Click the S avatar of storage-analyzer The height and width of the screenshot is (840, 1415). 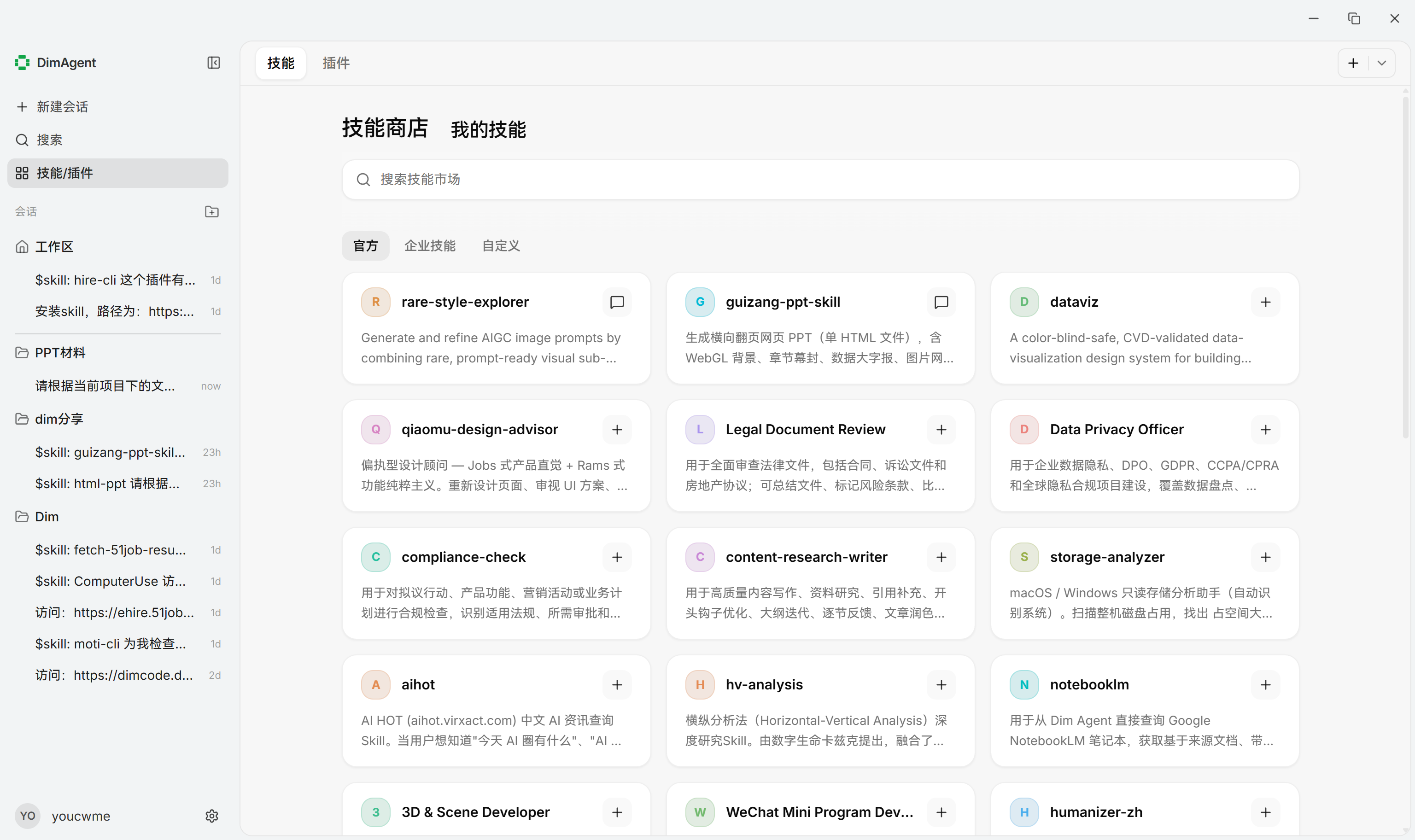click(x=1024, y=557)
